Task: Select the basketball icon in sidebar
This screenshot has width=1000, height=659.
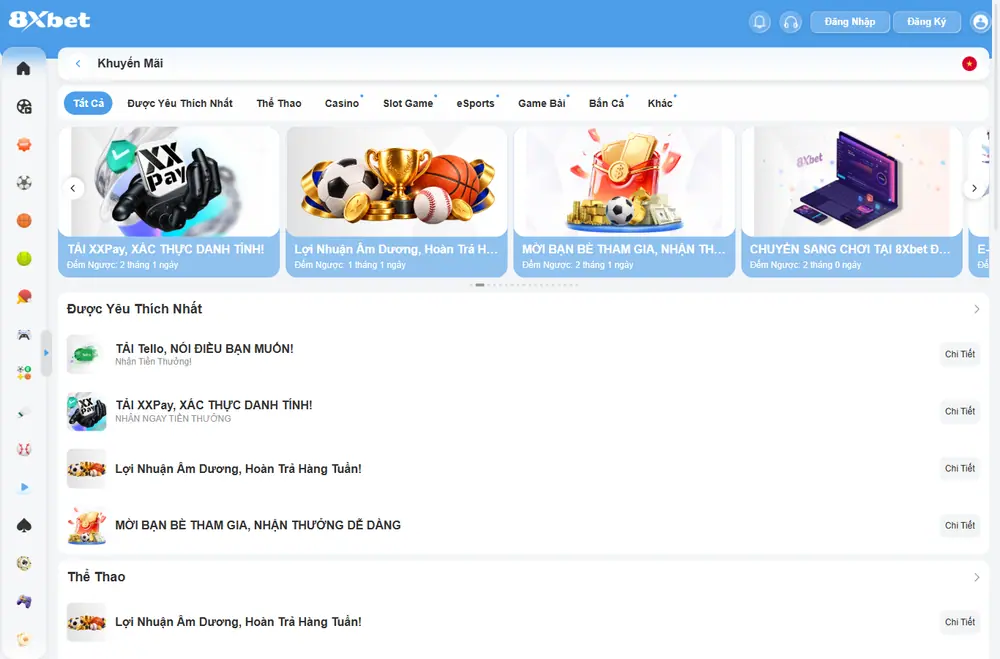Action: tap(24, 221)
